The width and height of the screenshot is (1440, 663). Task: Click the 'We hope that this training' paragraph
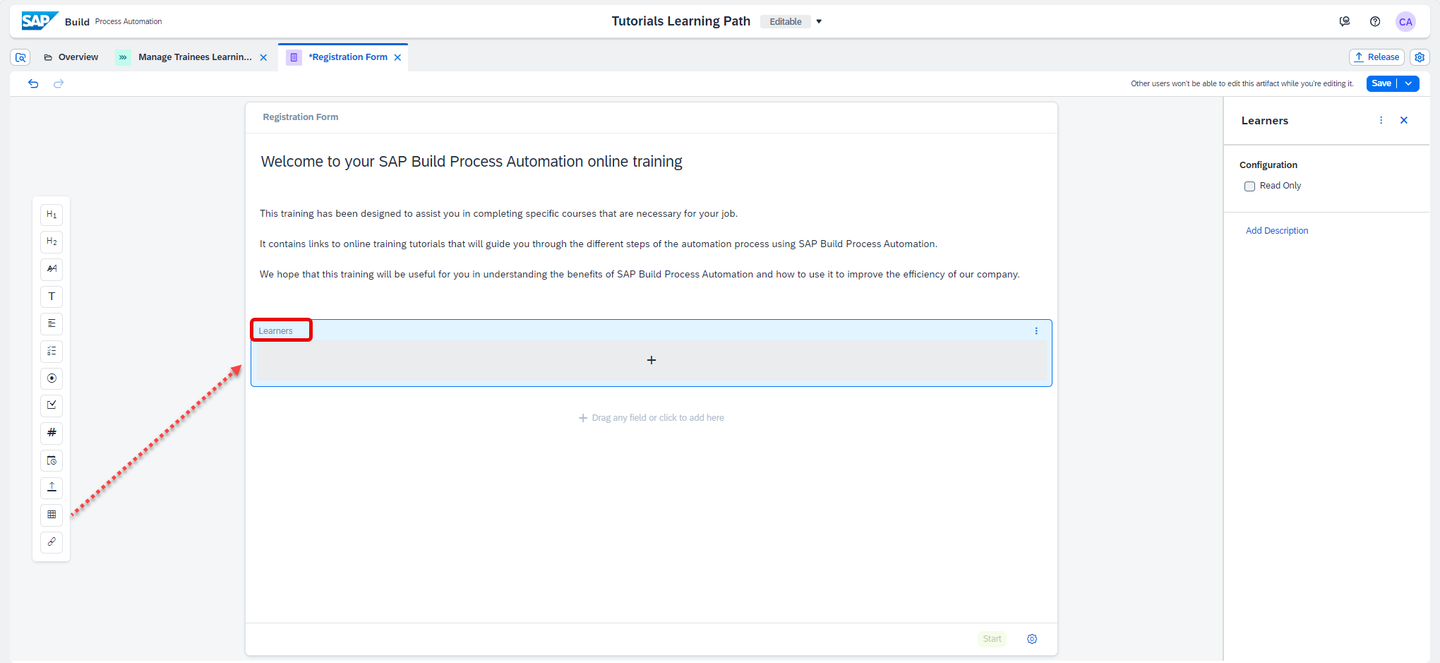[x=639, y=274]
